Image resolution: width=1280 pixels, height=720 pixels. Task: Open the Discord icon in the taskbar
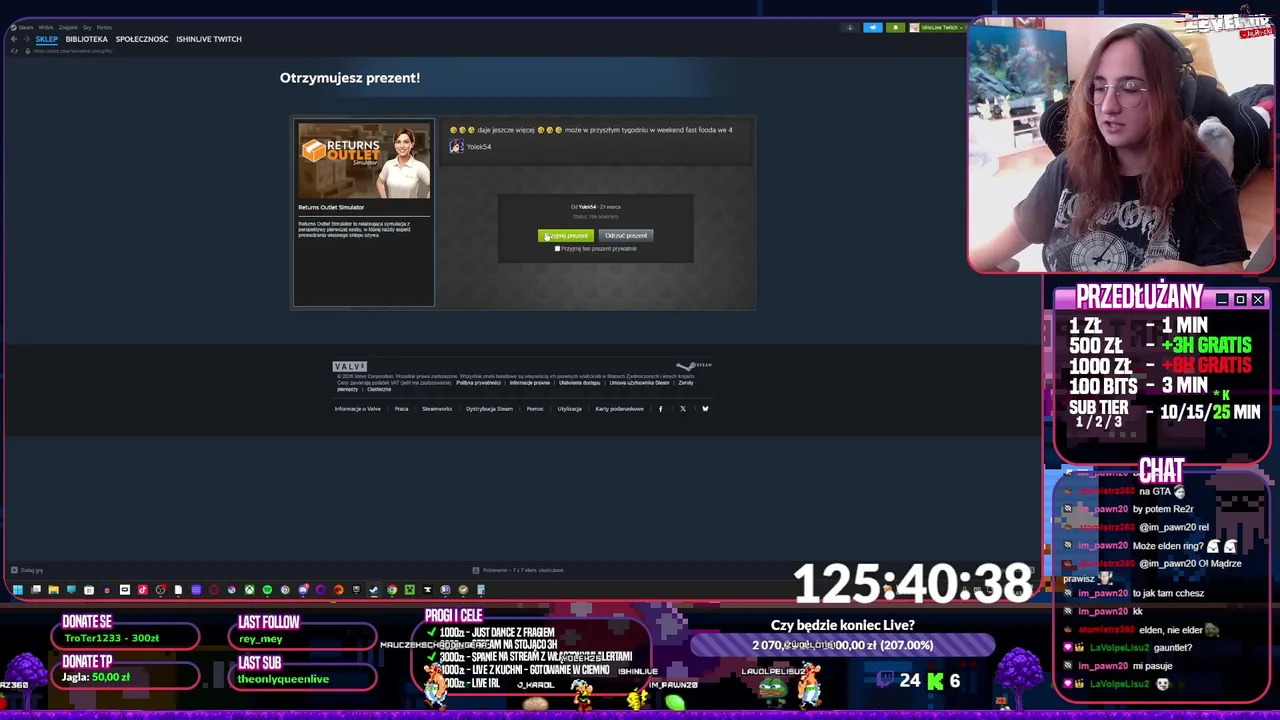point(303,590)
